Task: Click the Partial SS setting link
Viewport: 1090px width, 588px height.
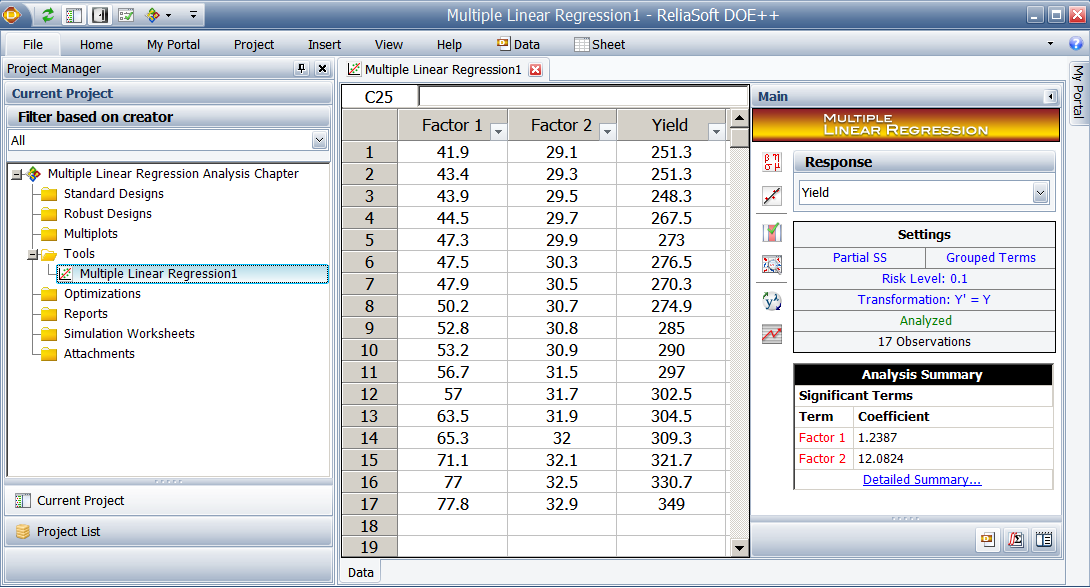Action: (860, 258)
